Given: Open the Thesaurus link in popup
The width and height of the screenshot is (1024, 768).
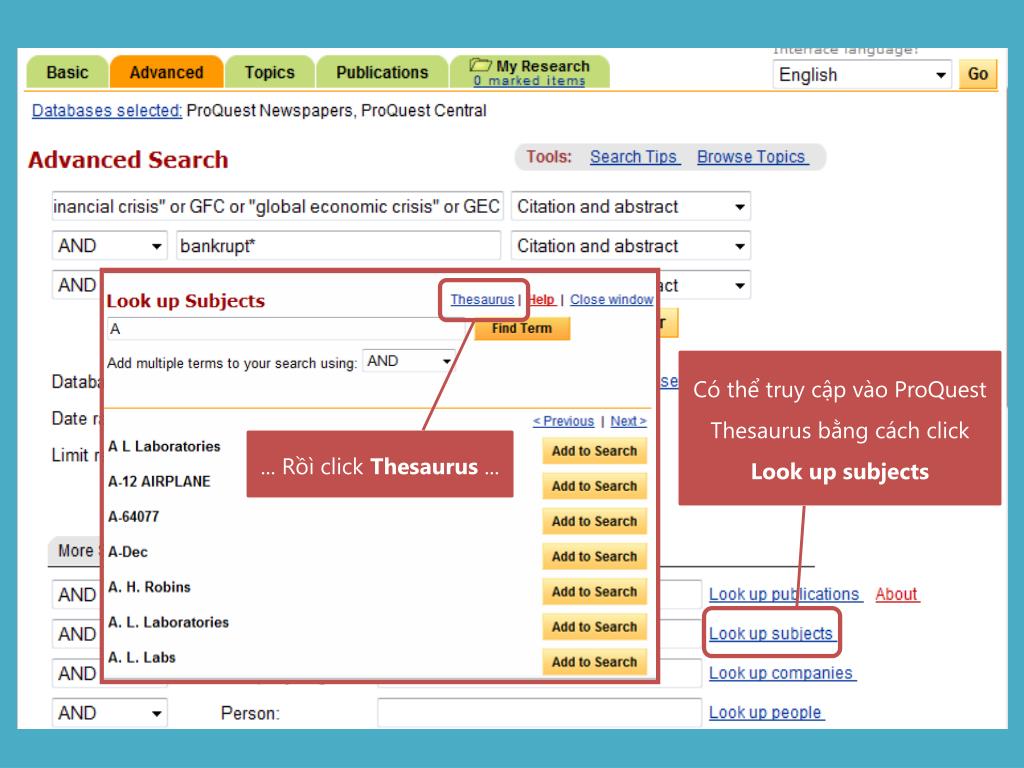Looking at the screenshot, I should point(483,299).
